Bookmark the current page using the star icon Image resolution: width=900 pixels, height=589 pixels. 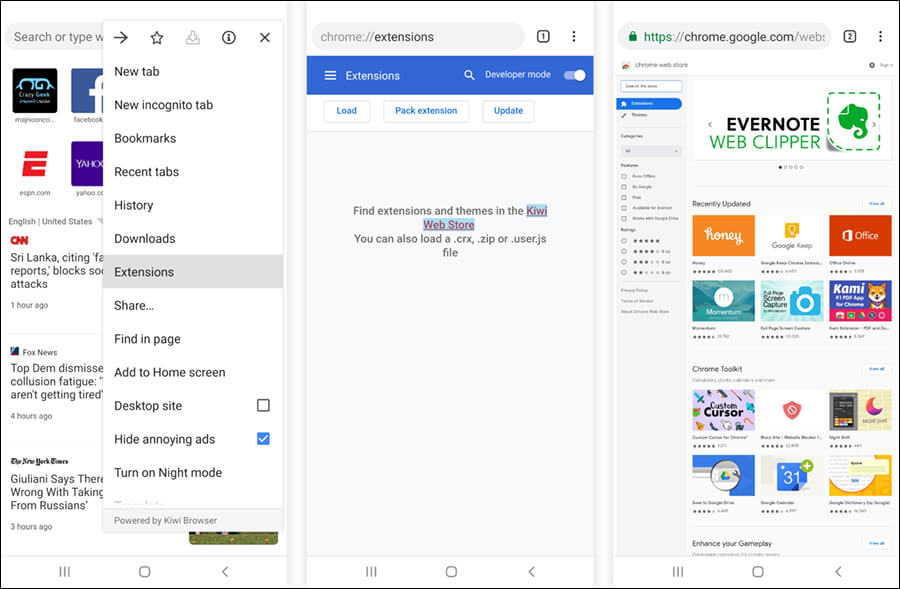(x=156, y=37)
